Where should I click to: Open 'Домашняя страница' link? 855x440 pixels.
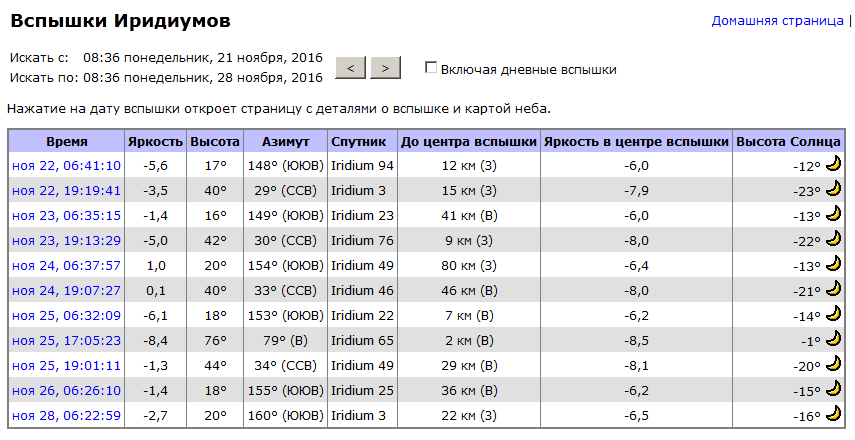point(778,21)
